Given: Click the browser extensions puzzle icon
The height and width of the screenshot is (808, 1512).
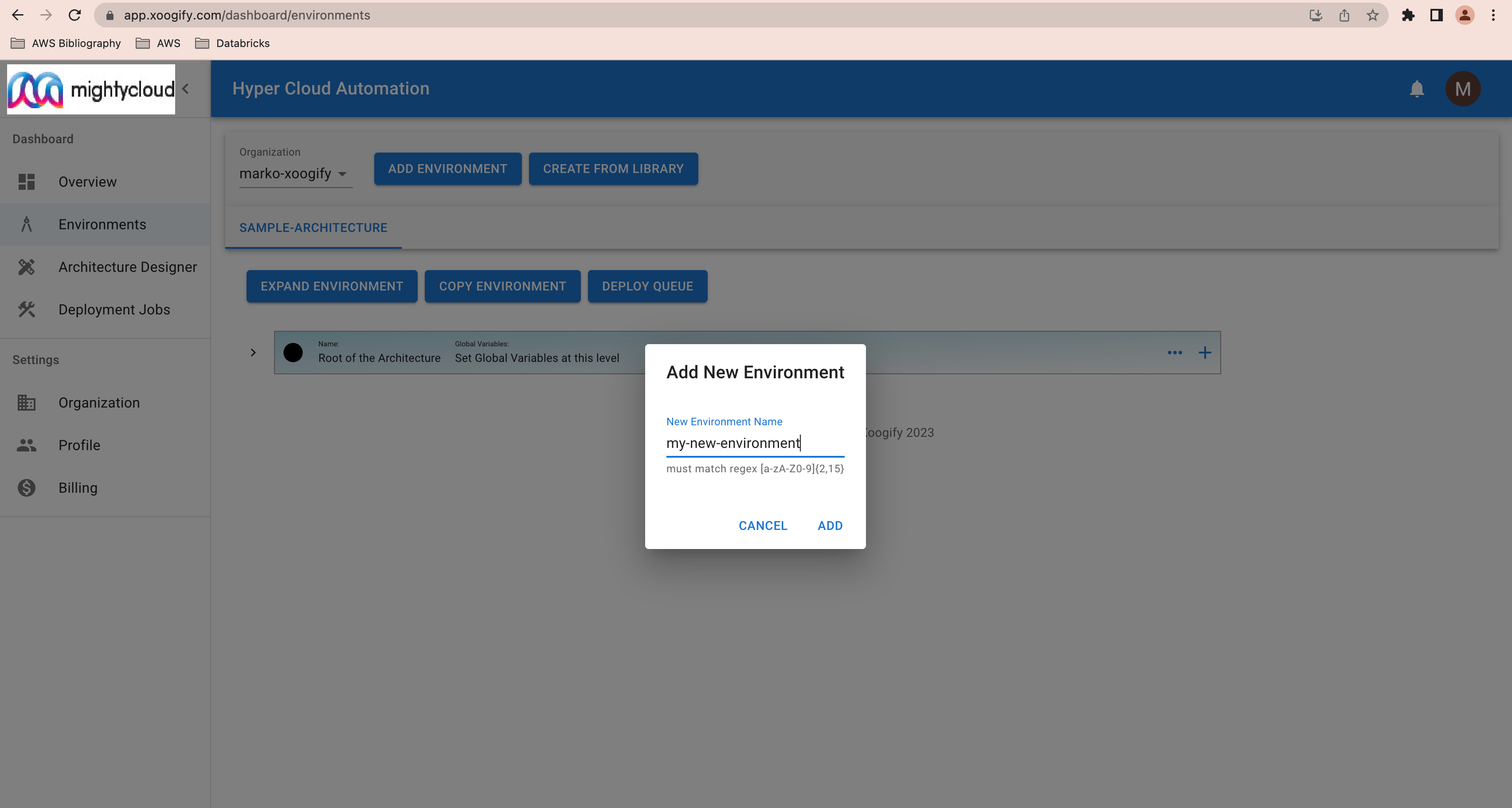Looking at the screenshot, I should pyautogui.click(x=1407, y=15).
